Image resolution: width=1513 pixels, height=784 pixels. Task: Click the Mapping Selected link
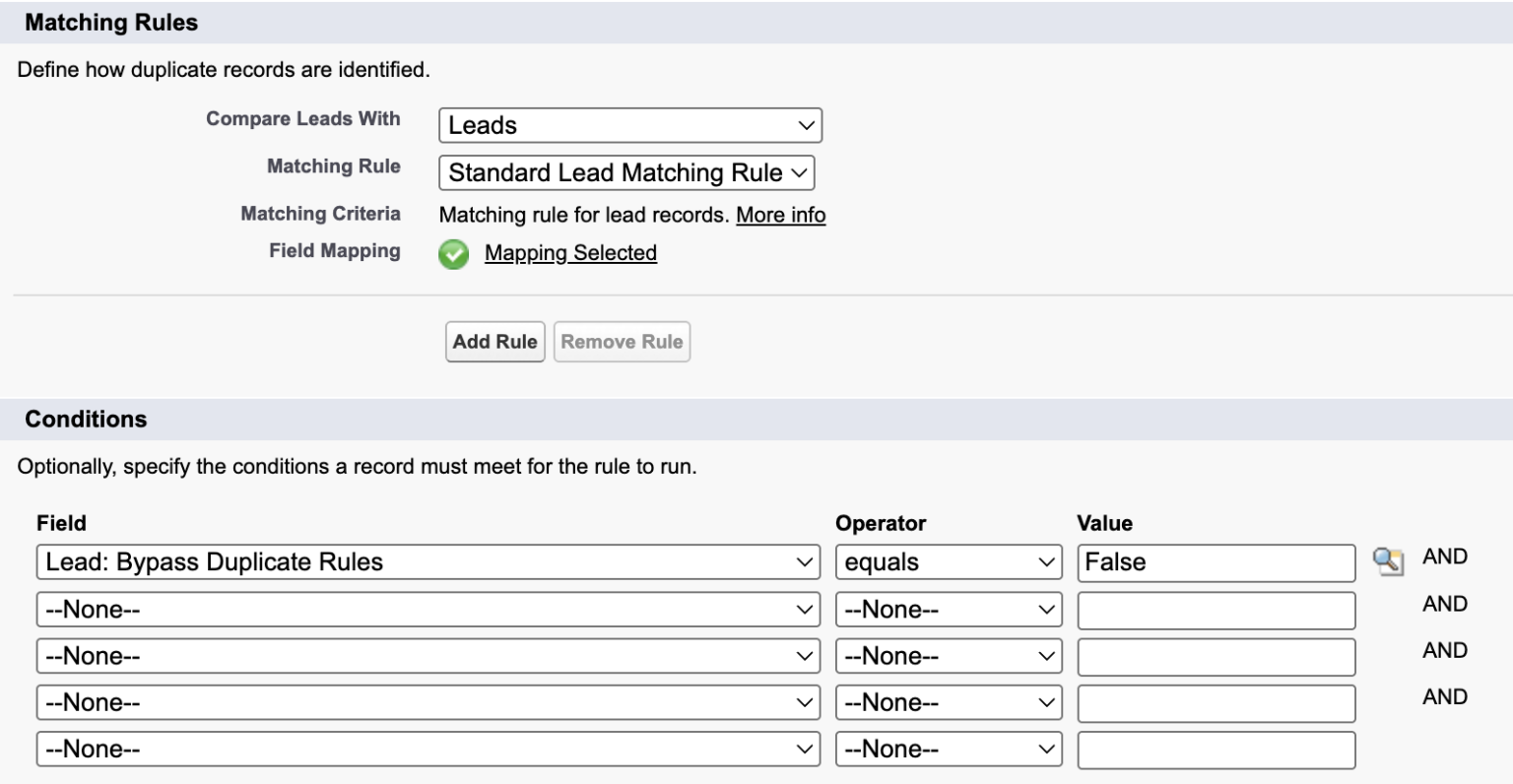coord(570,253)
